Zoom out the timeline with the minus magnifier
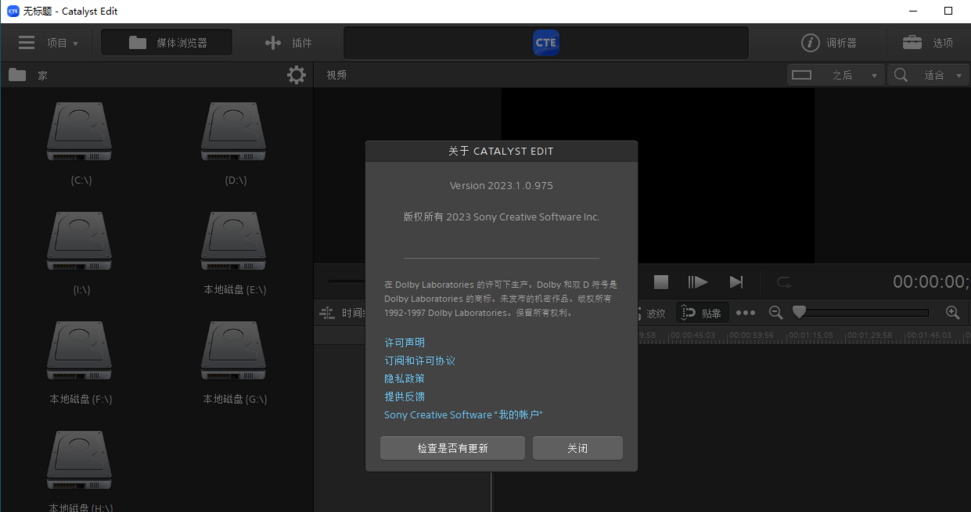Image resolution: width=971 pixels, height=512 pixels. coord(775,313)
